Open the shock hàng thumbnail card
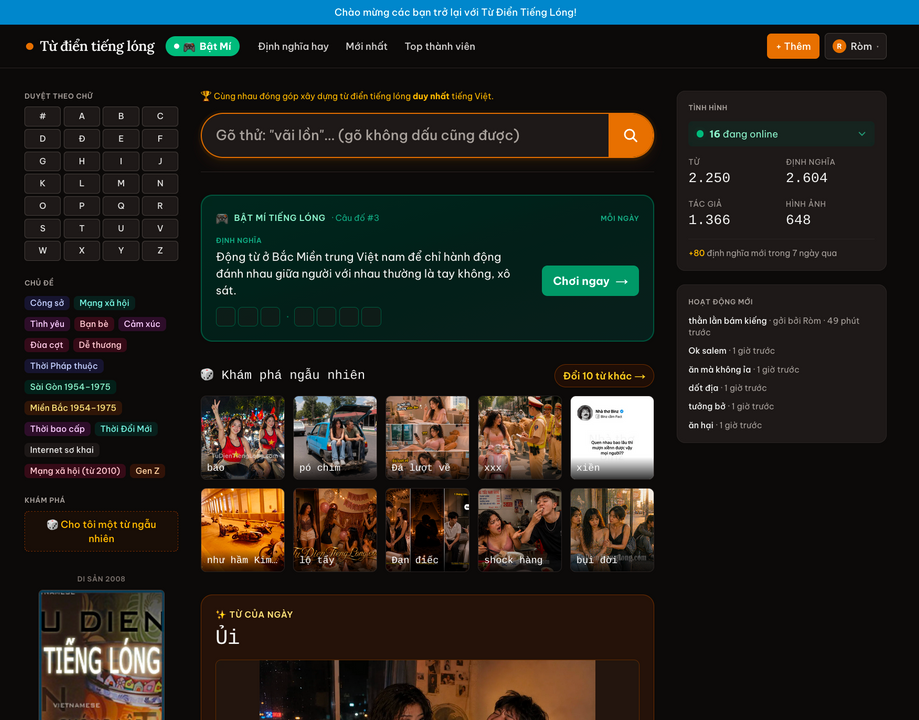Viewport: 919px width, 720px height. coord(520,530)
